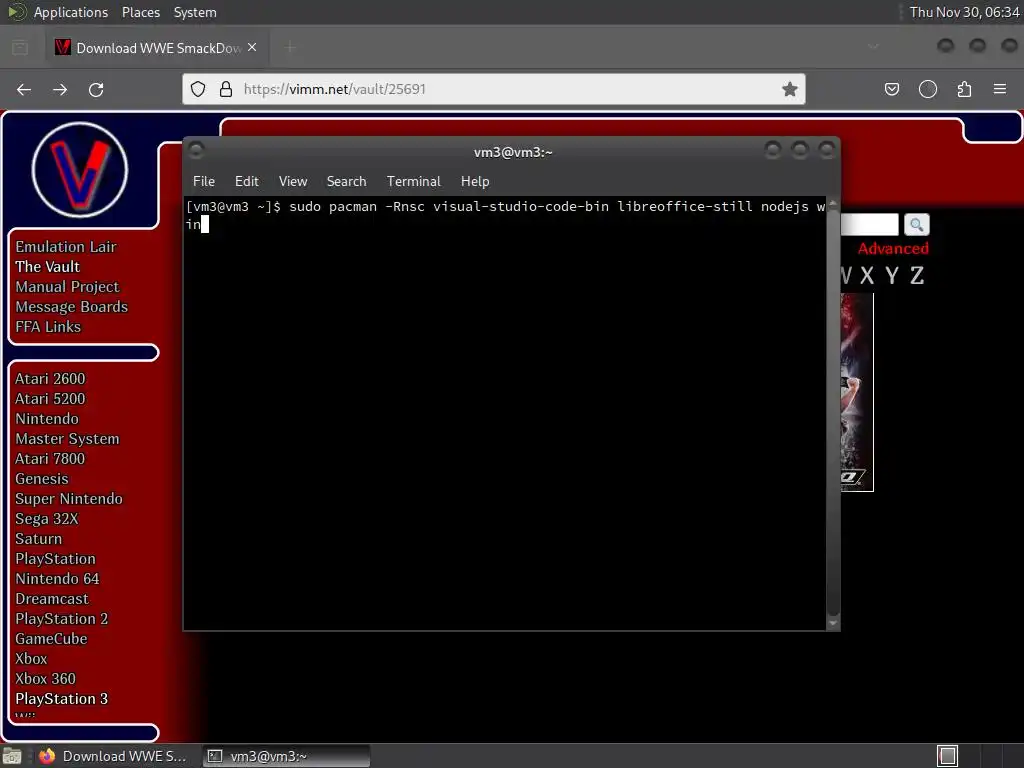
Task: Open the terminal Help menu
Action: [x=475, y=182]
